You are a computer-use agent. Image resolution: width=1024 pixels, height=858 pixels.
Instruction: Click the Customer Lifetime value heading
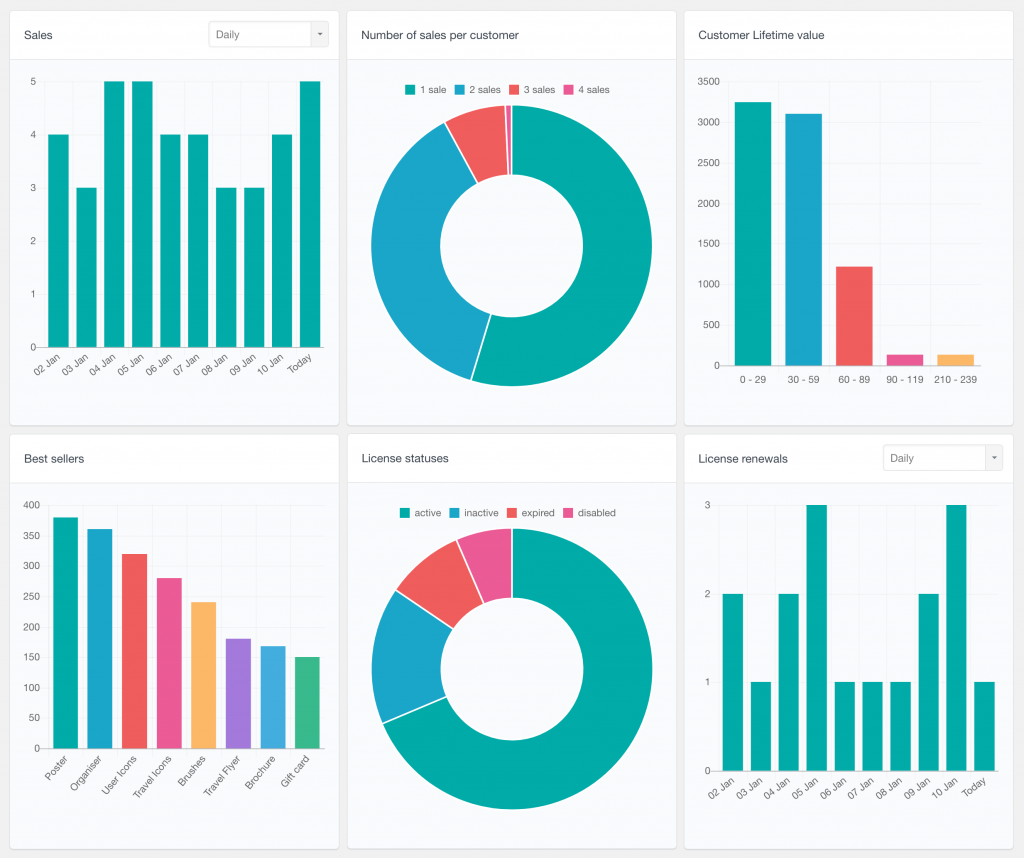(x=761, y=34)
